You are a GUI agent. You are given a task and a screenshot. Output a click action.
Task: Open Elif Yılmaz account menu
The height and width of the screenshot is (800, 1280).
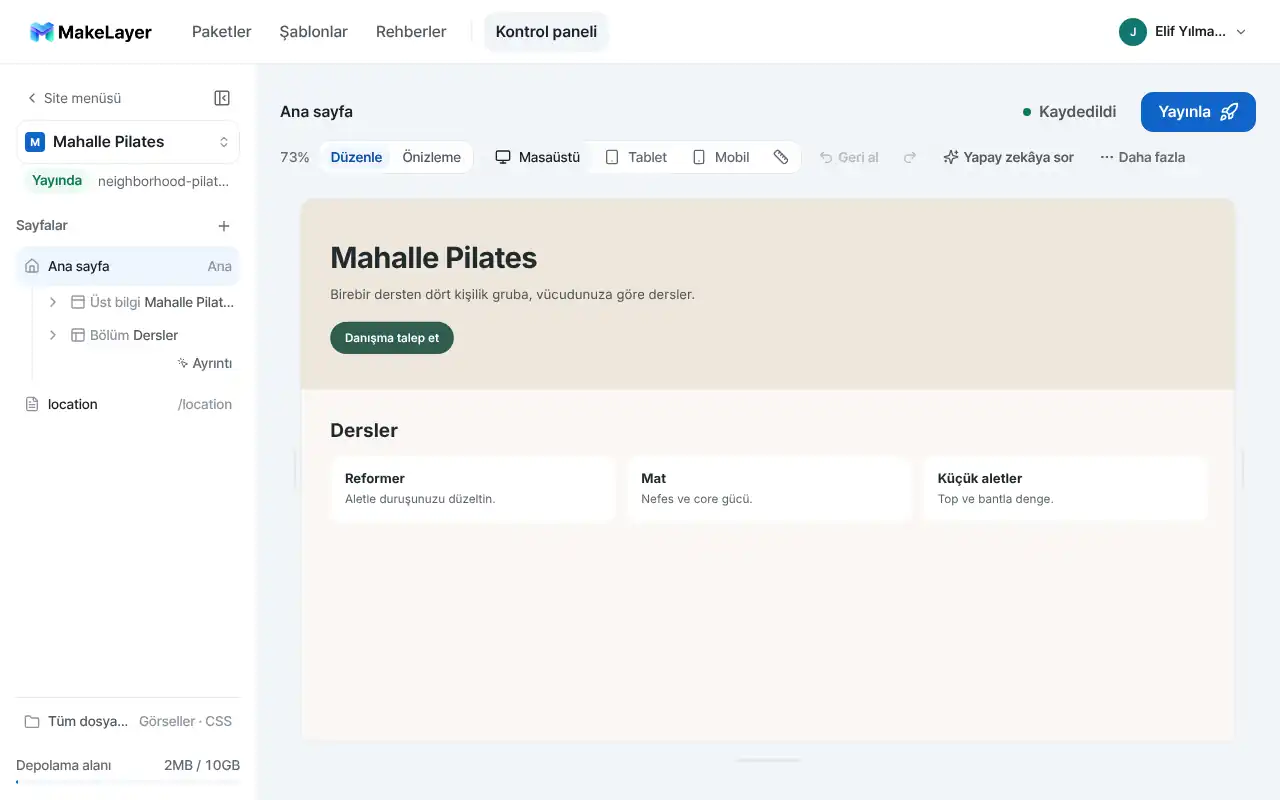[x=1183, y=32]
